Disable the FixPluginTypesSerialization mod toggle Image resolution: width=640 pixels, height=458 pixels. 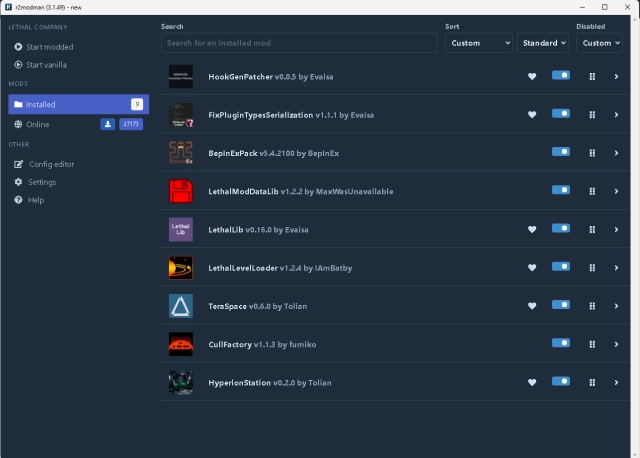tap(561, 113)
